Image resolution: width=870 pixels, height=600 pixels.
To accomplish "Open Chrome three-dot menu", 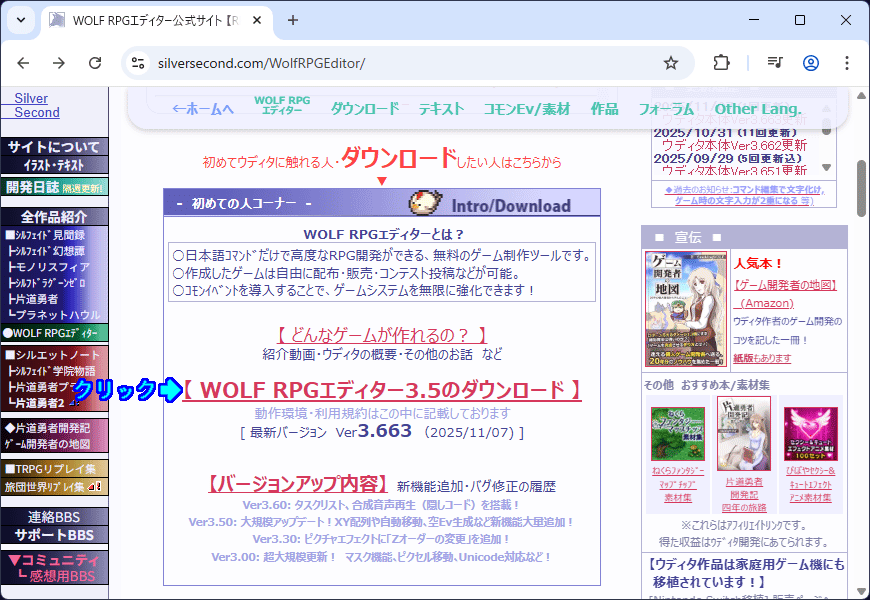I will pyautogui.click(x=846, y=63).
